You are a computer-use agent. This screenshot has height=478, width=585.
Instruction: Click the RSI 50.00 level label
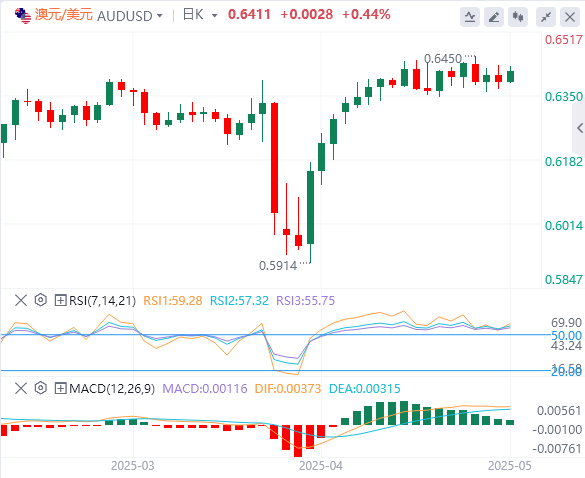pos(566,335)
